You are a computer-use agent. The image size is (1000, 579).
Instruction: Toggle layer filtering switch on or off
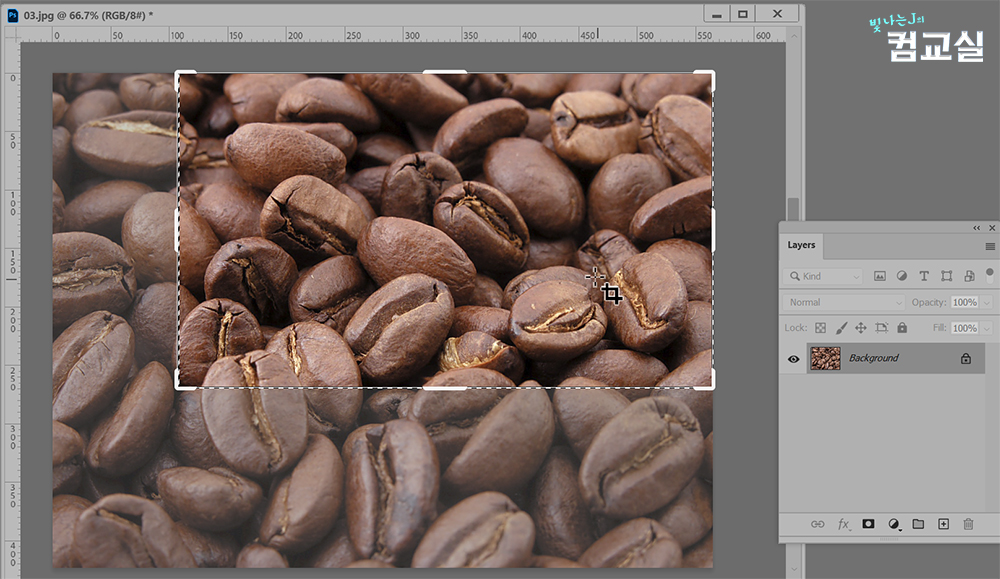tap(990, 275)
